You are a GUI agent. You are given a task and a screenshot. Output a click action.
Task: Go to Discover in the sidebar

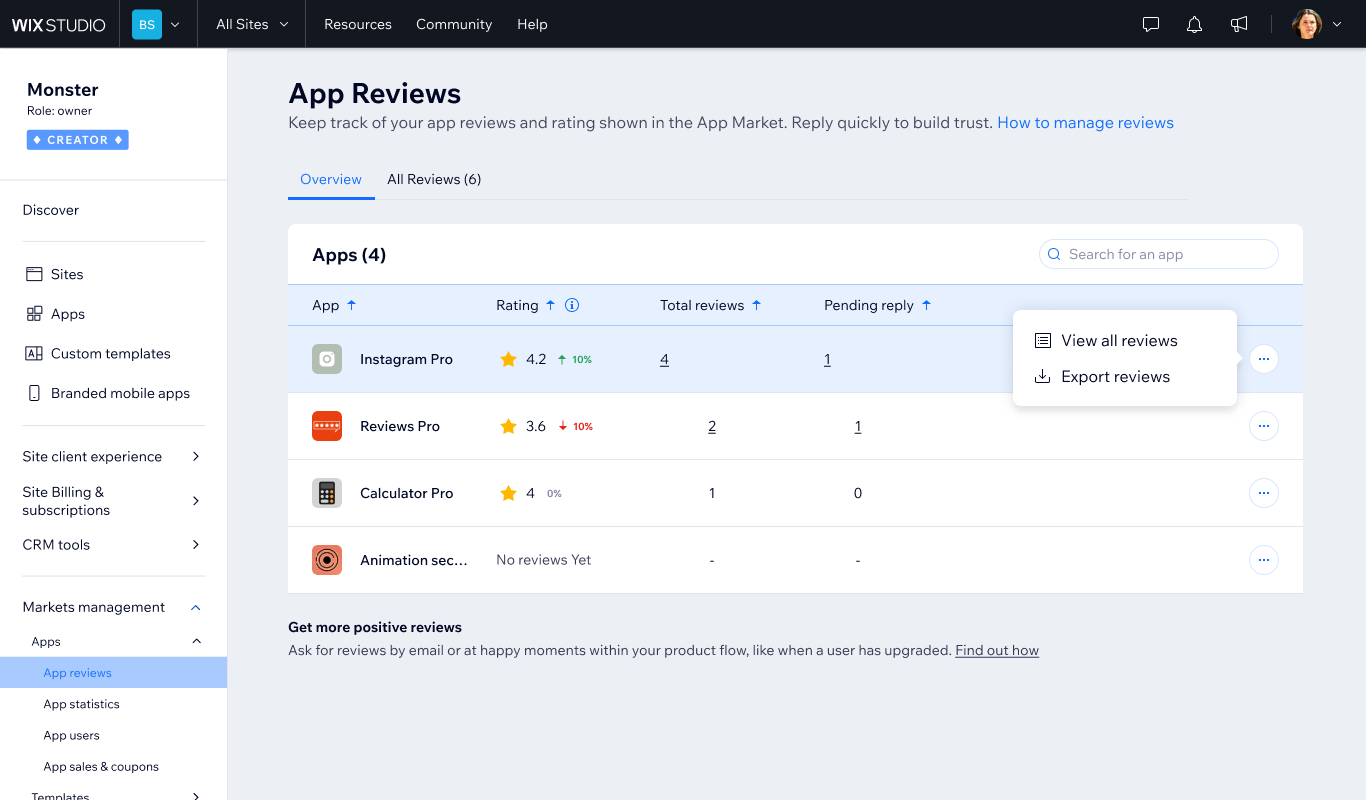[x=51, y=210]
